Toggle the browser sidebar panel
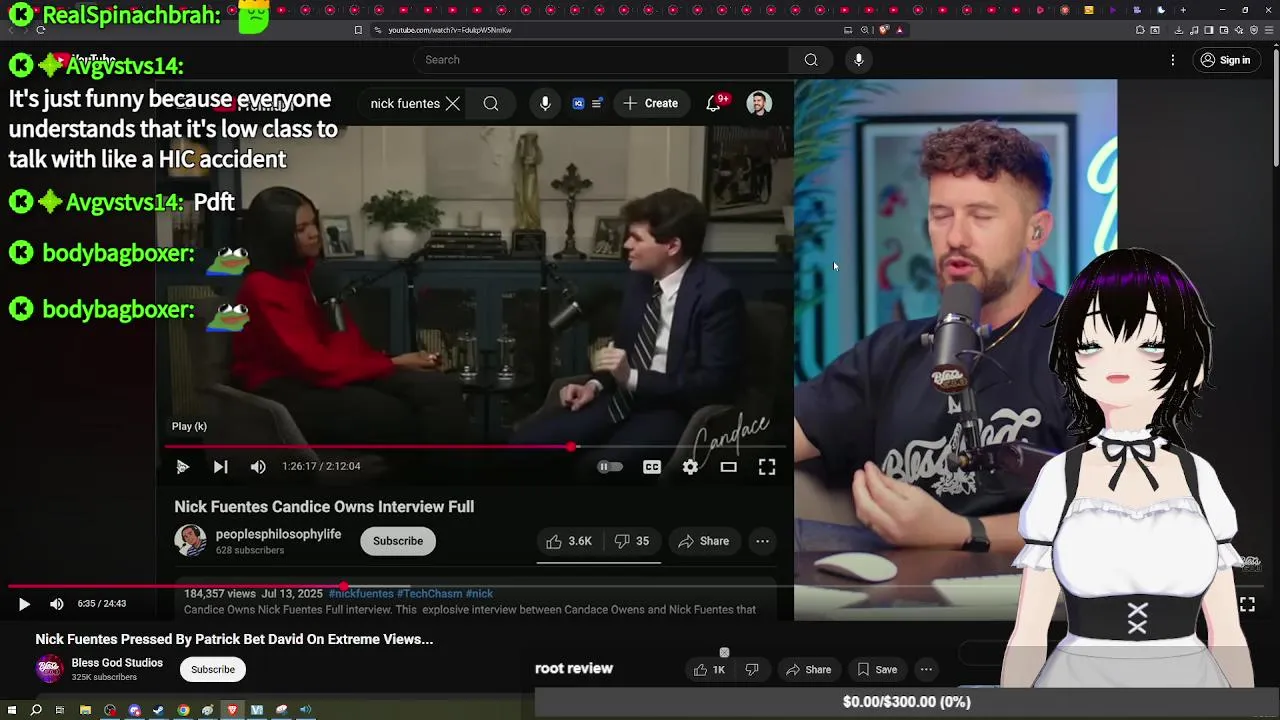The image size is (1280, 720). click(1209, 30)
